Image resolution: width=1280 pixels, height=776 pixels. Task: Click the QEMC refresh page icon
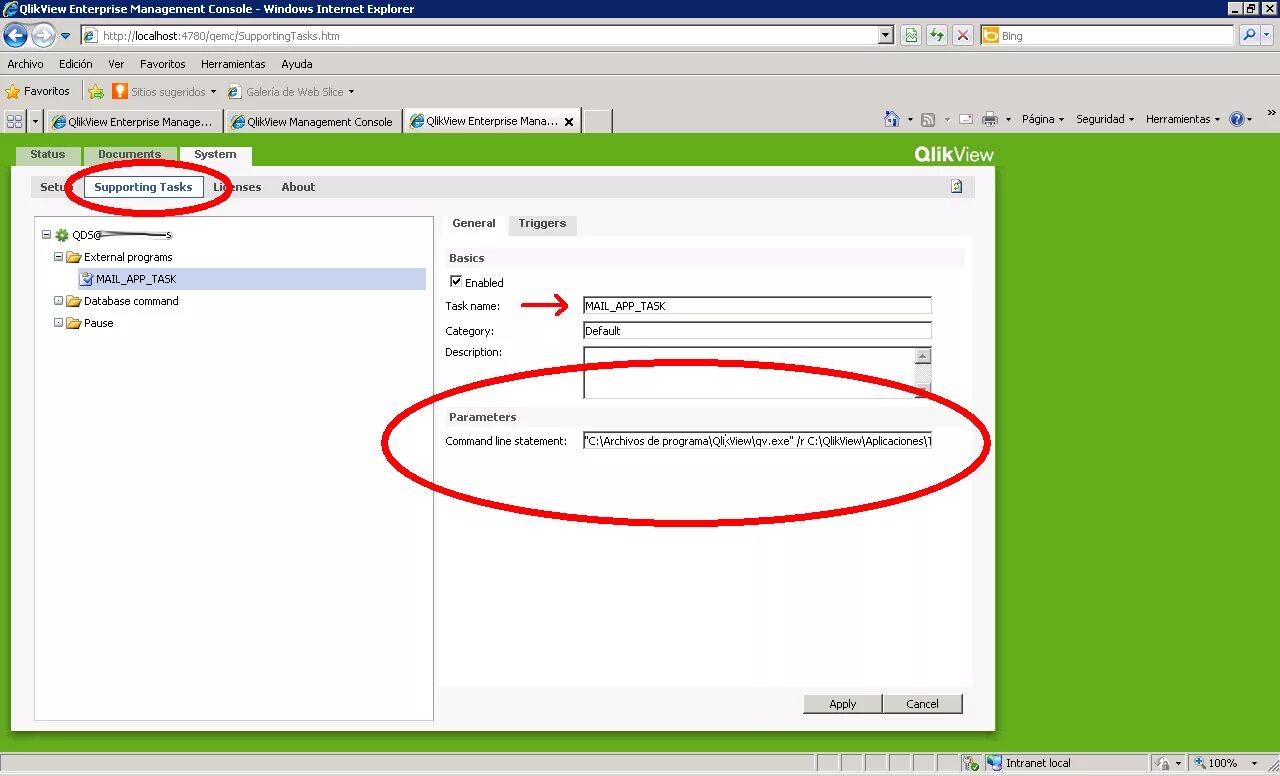point(956,186)
